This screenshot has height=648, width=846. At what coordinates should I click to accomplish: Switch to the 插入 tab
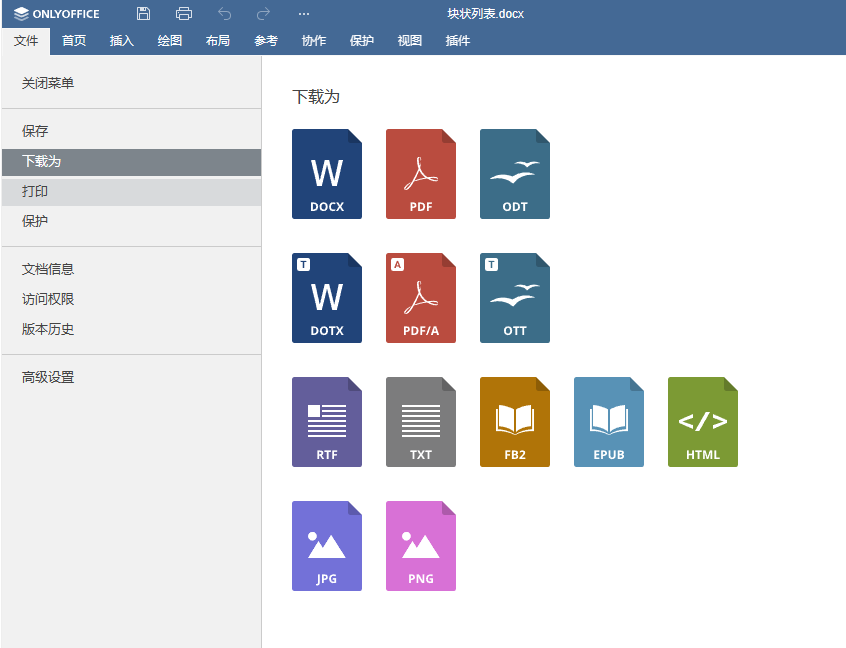(x=122, y=41)
